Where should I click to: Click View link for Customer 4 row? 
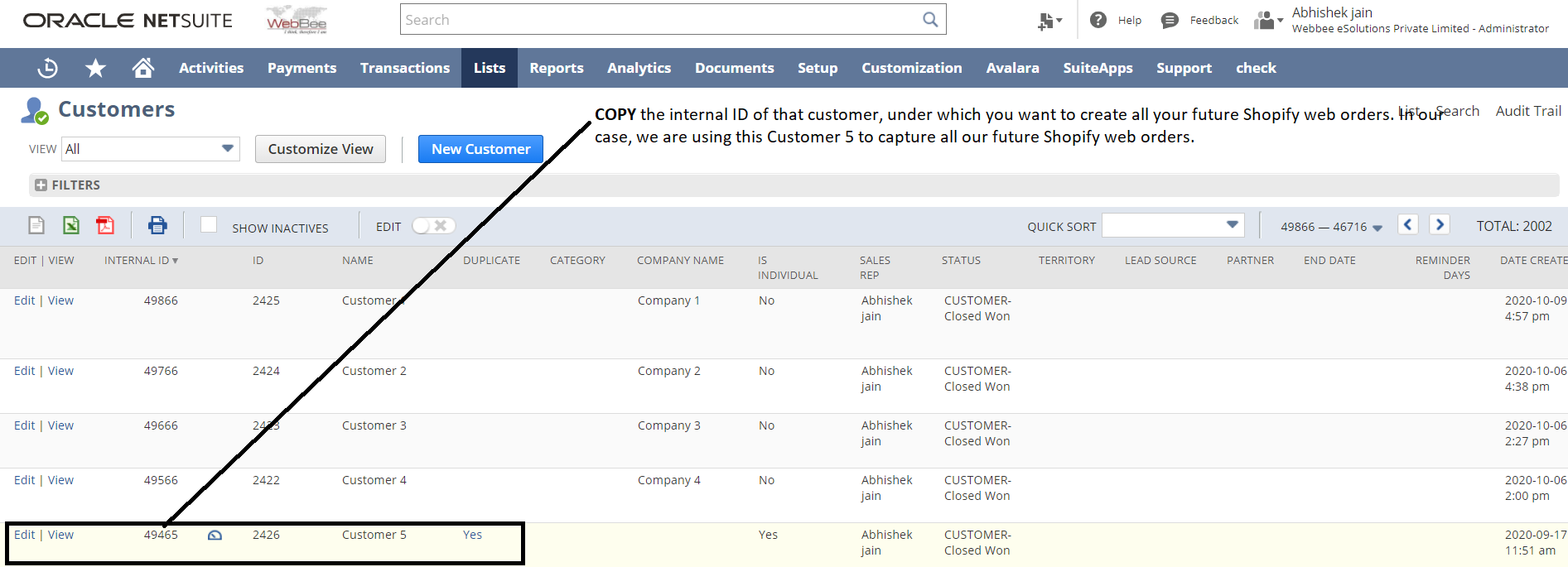tap(60, 480)
